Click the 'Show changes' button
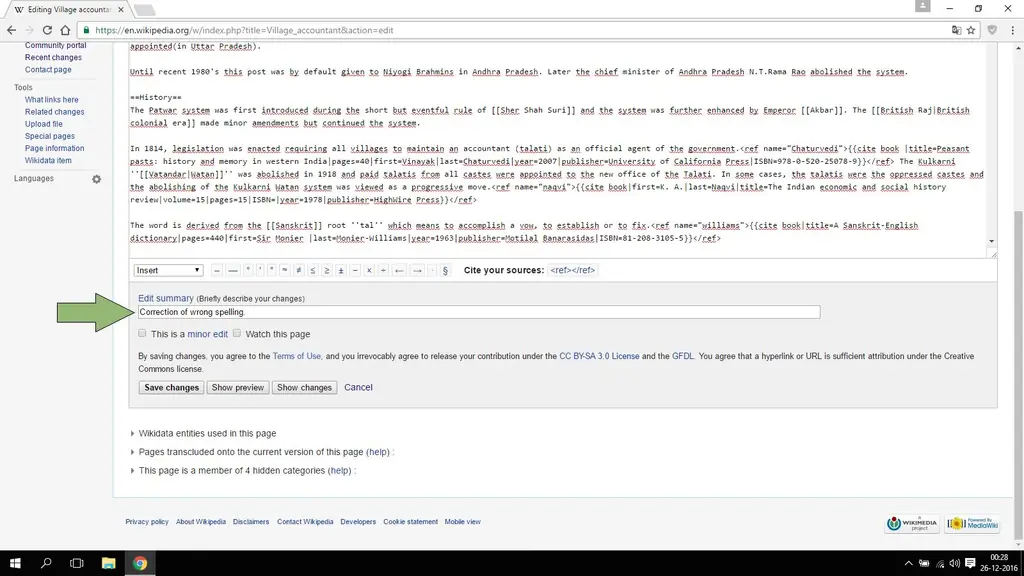Screen dimensions: 1024x576 point(304,387)
